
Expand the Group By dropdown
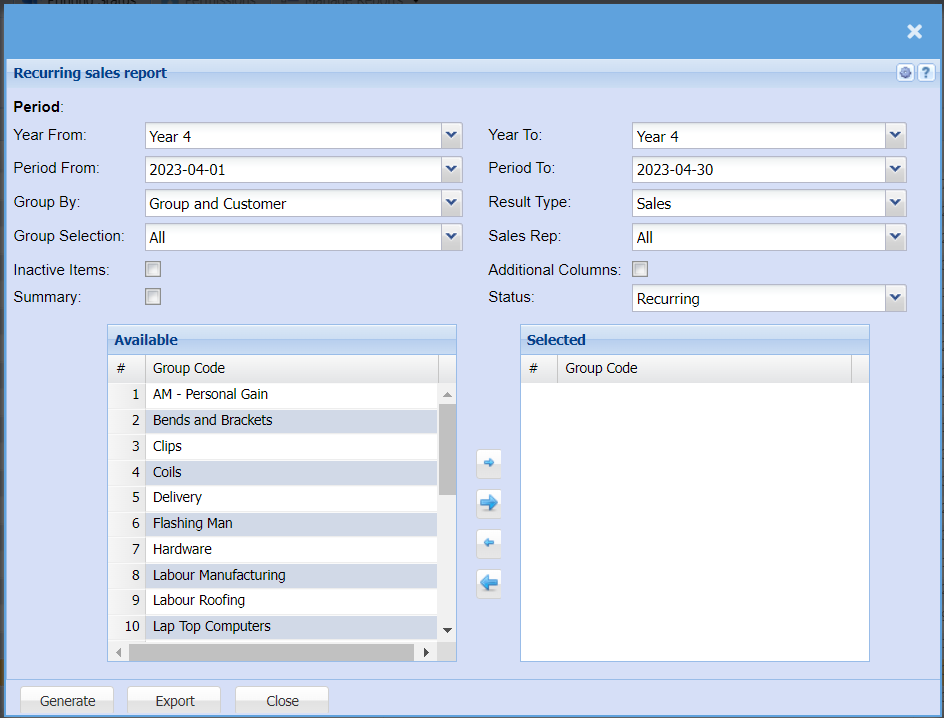point(452,203)
